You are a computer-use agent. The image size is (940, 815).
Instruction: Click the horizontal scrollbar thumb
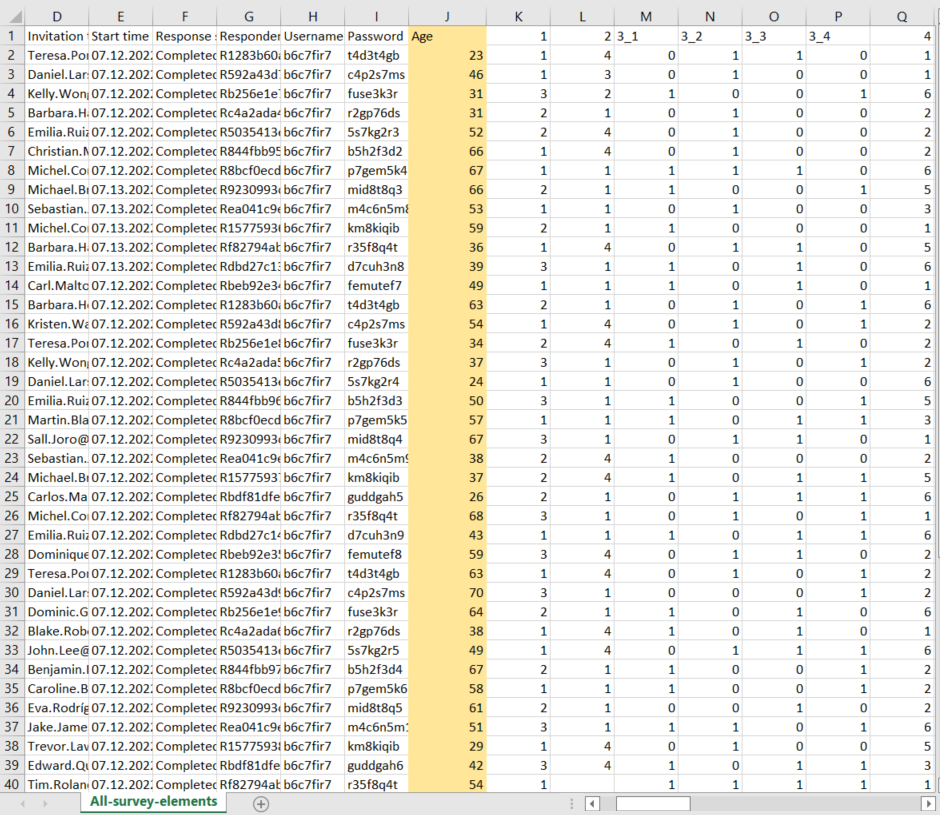[652, 803]
